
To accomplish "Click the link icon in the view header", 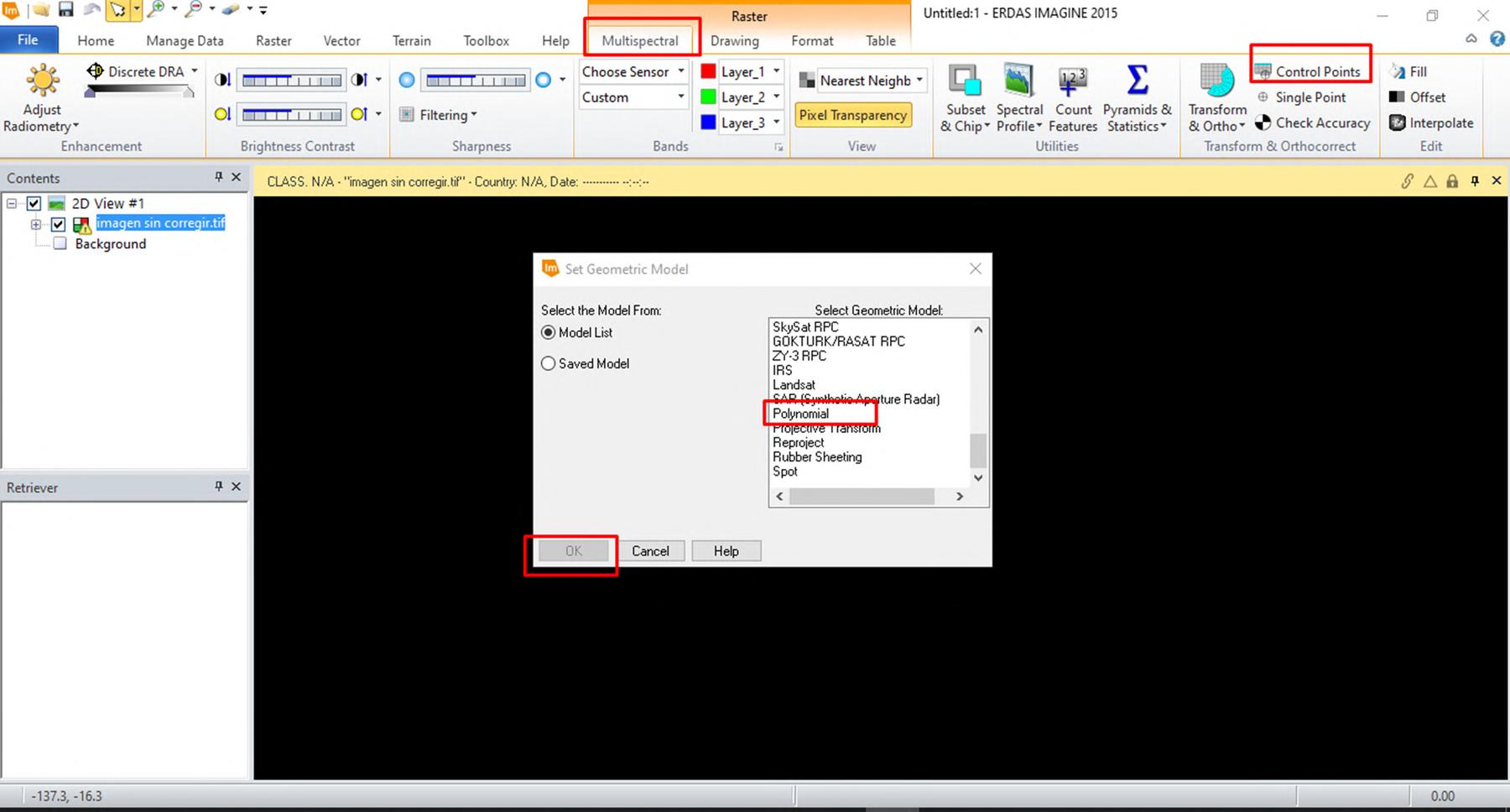I will tap(1408, 181).
